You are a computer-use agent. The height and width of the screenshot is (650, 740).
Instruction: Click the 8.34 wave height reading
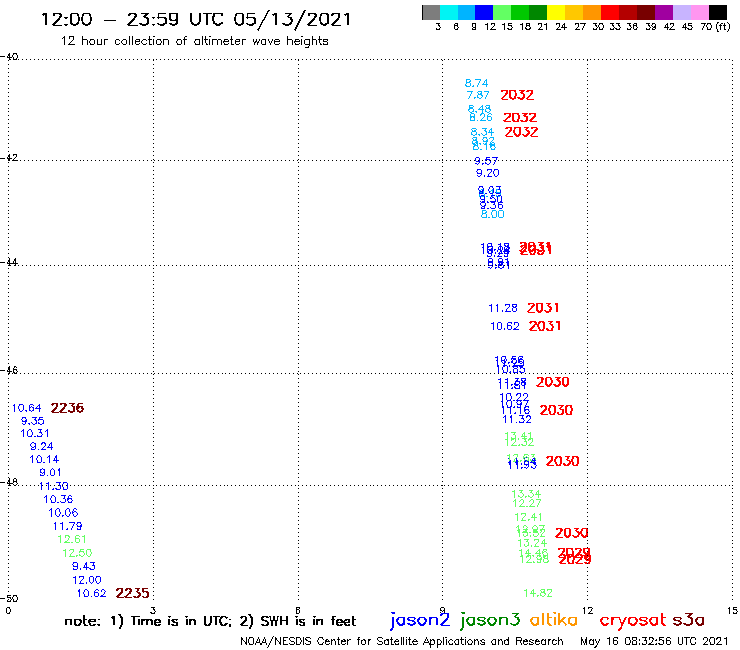[482, 132]
